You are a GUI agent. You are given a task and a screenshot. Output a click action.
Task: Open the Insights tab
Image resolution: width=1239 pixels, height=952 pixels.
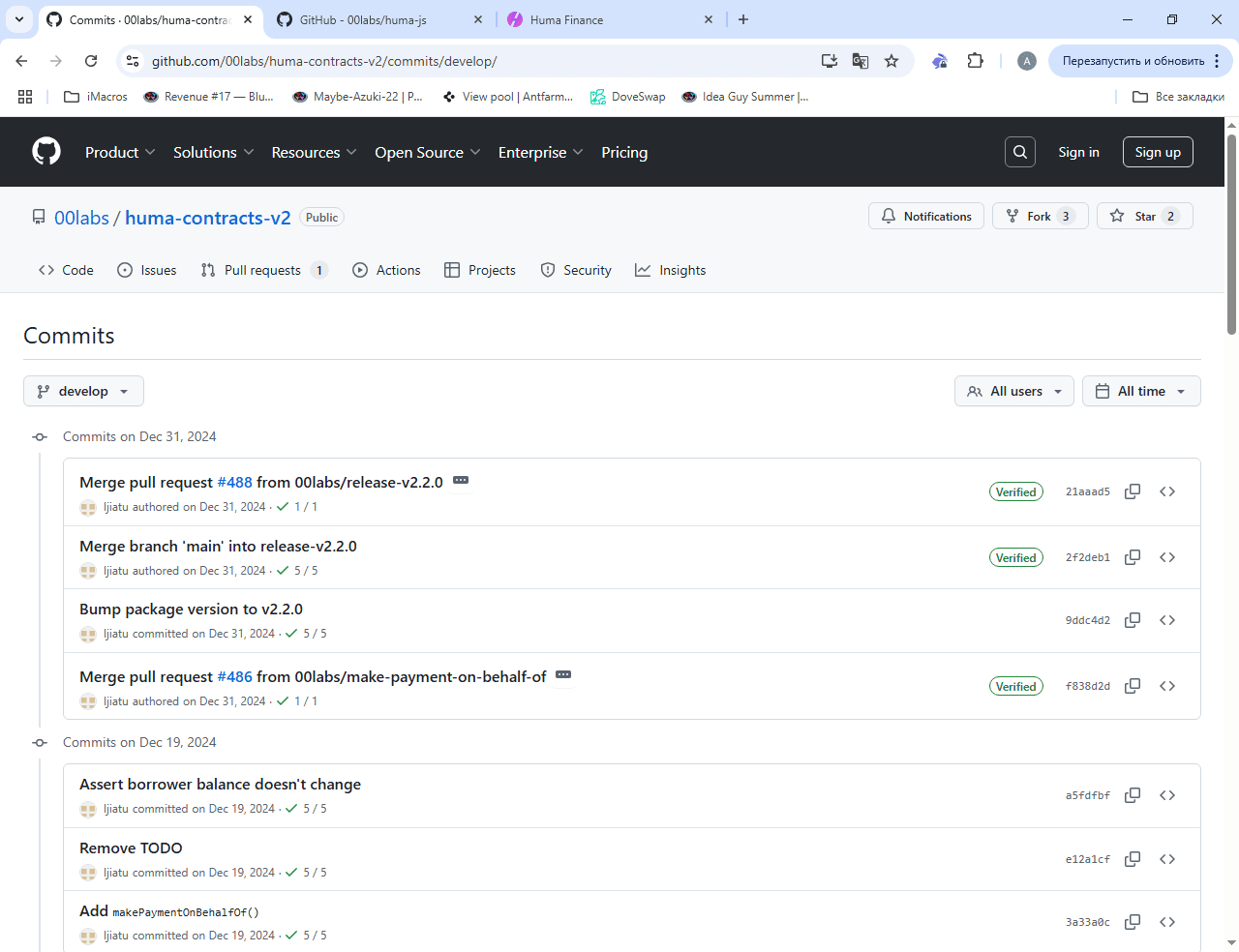671,270
